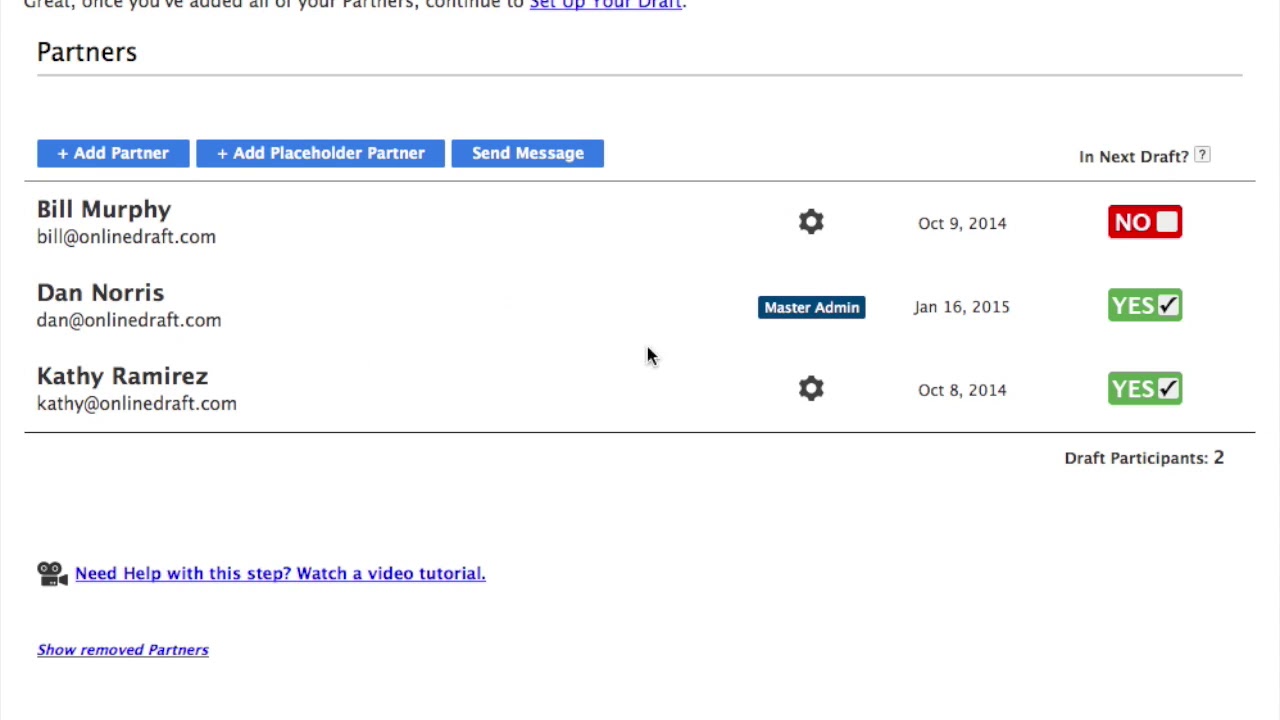The width and height of the screenshot is (1280, 720).
Task: Open settings gear for Bill Murphy
Action: tap(811, 222)
